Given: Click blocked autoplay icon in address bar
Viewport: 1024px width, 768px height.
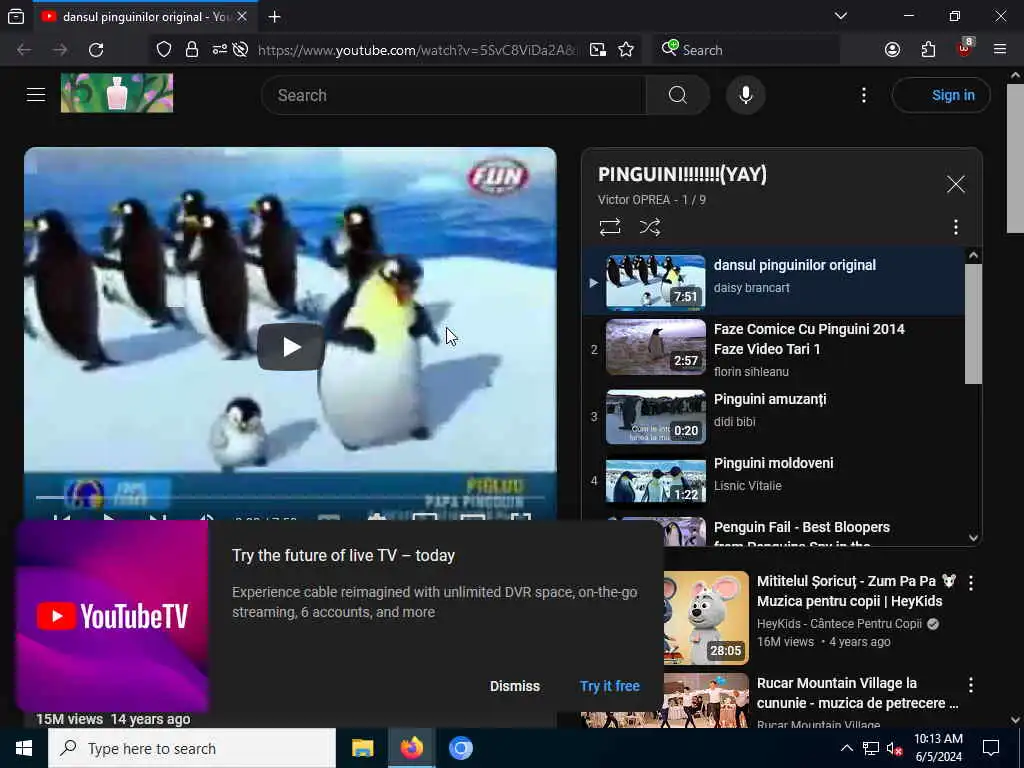Looking at the screenshot, I should [x=240, y=50].
